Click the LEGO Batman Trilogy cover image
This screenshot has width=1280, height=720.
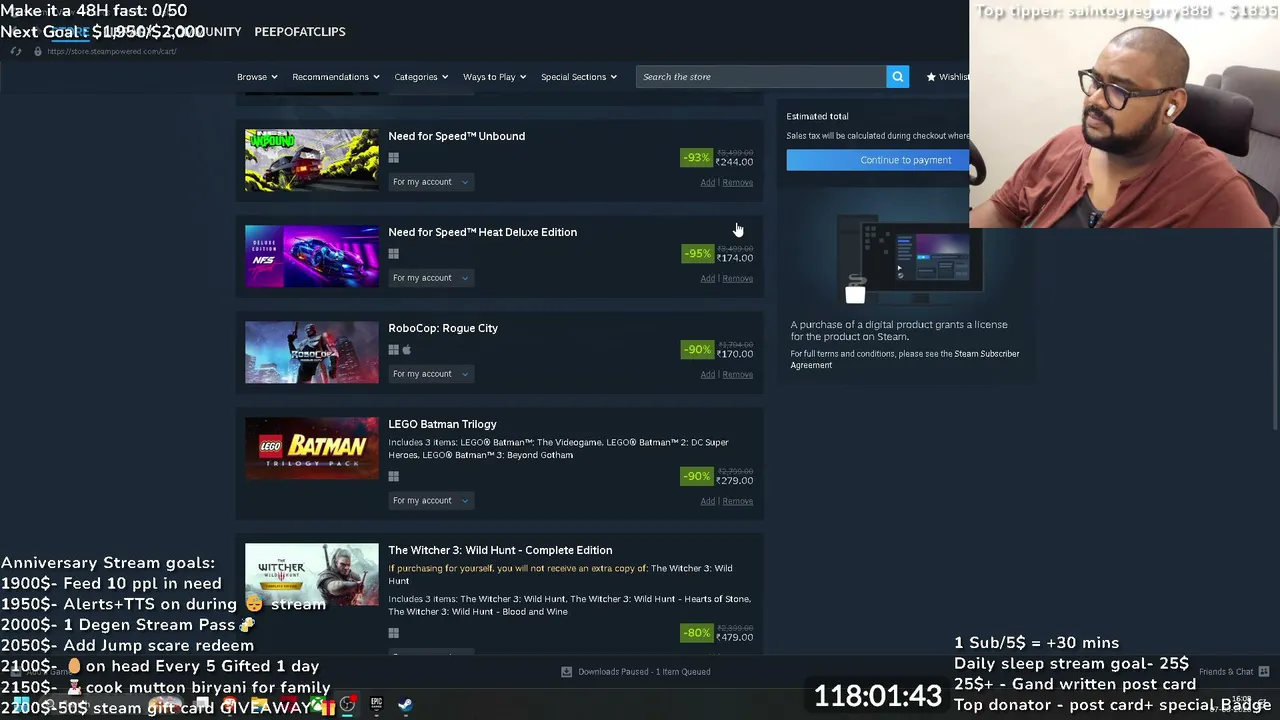[312, 448]
